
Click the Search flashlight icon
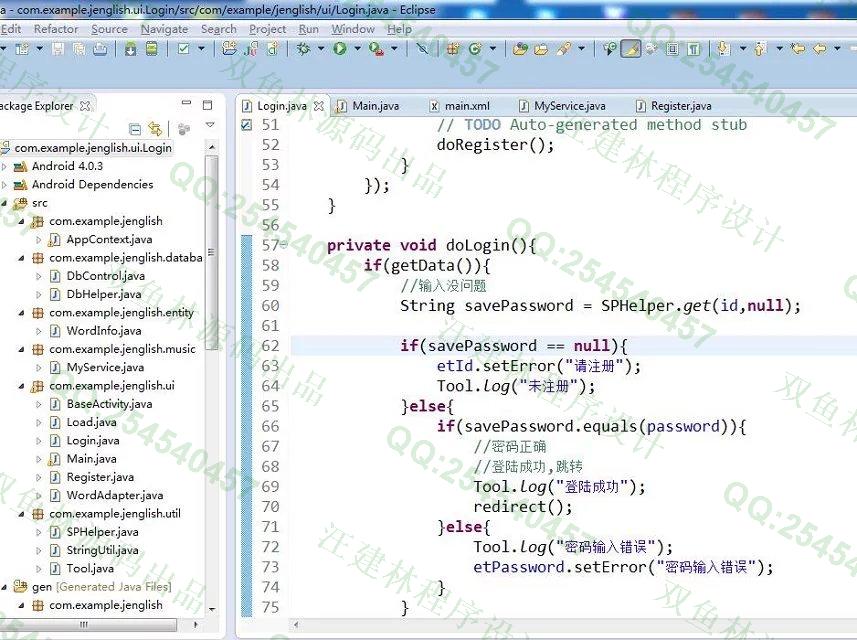click(x=563, y=49)
